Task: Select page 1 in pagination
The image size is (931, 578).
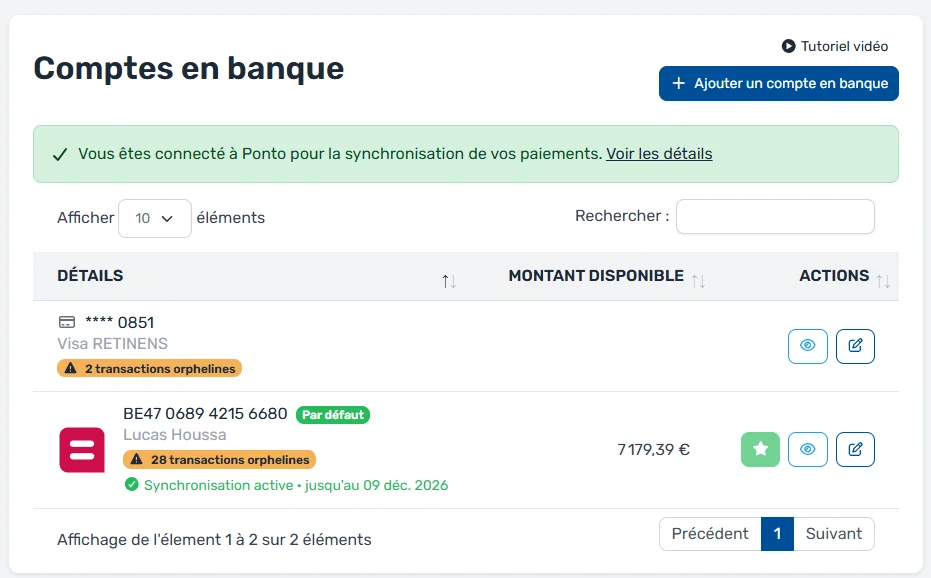Action: [x=777, y=534]
